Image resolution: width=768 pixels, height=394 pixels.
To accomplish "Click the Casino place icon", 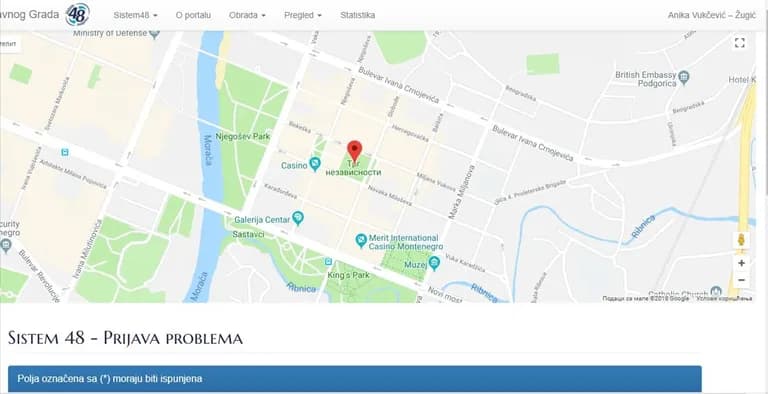I will (x=315, y=164).
